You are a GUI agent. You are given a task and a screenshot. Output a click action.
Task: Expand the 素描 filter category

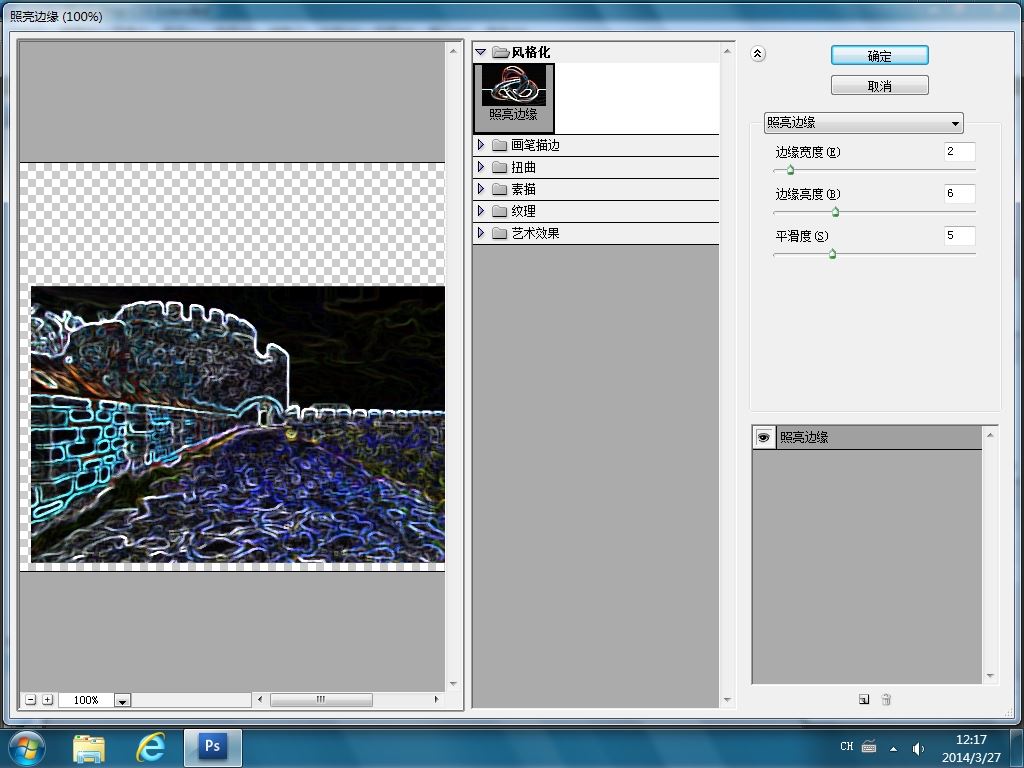[x=481, y=189]
